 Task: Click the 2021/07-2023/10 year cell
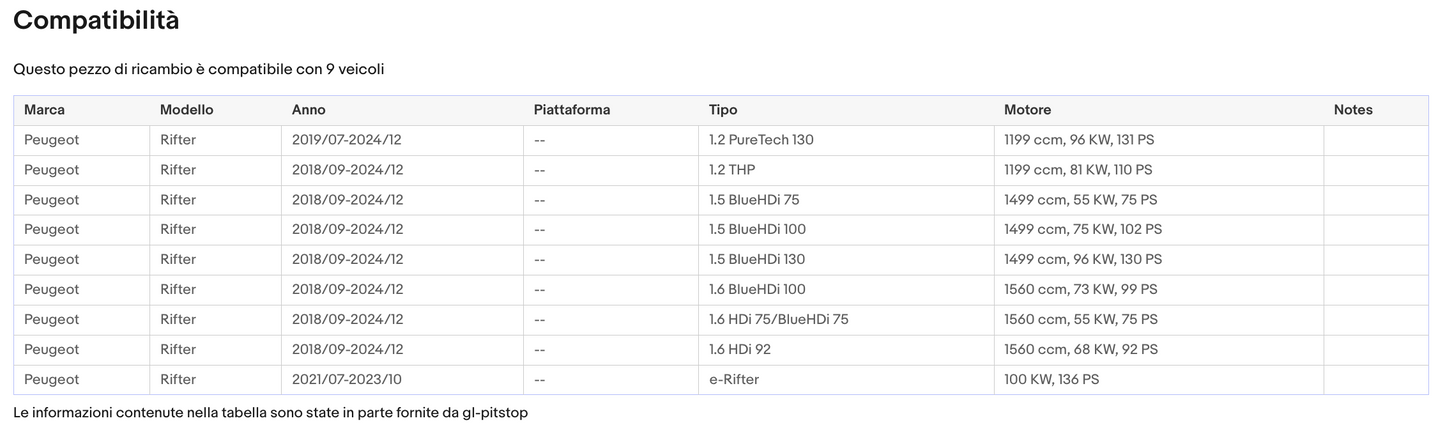click(x=347, y=379)
